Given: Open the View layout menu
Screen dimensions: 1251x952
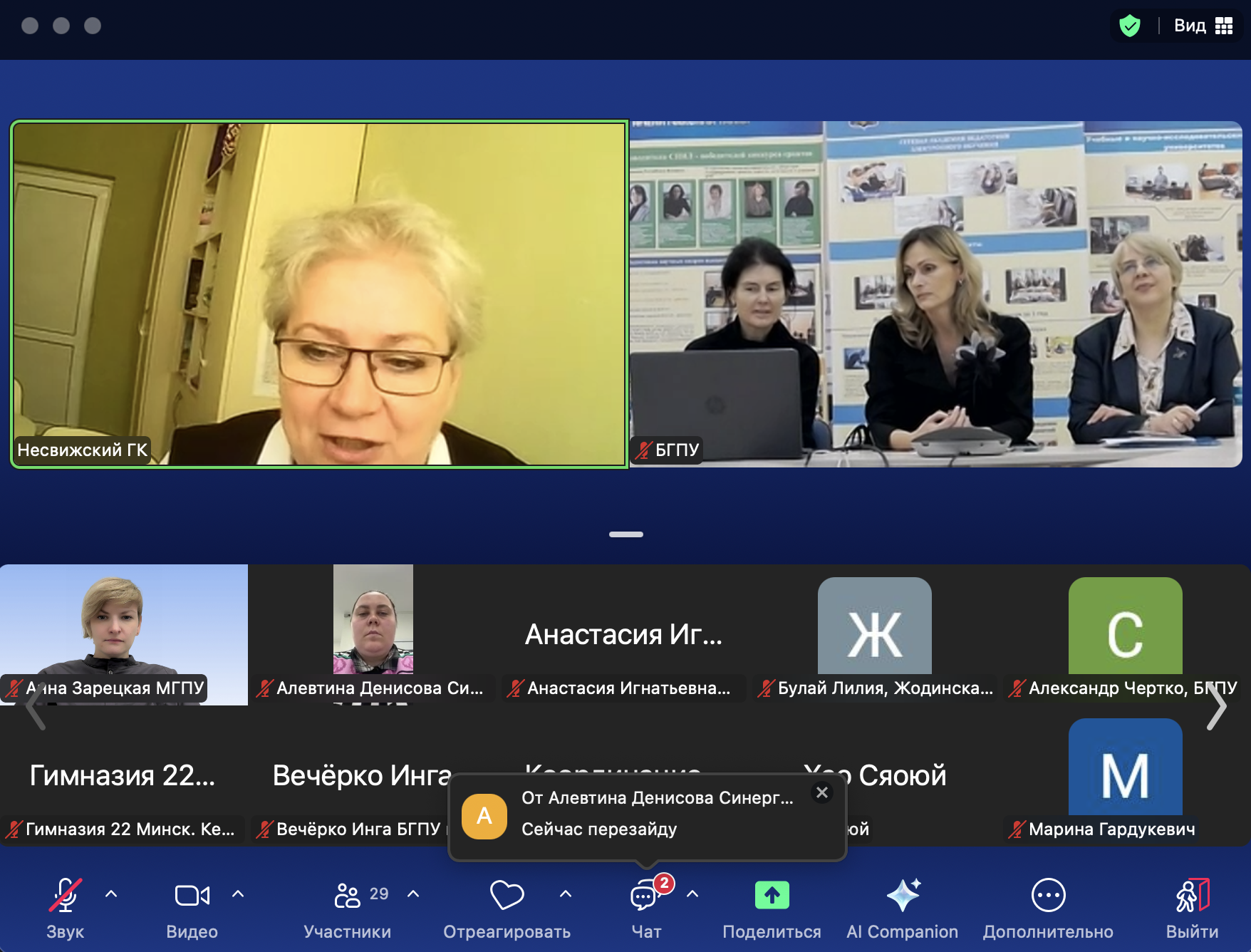Looking at the screenshot, I should [1203, 26].
